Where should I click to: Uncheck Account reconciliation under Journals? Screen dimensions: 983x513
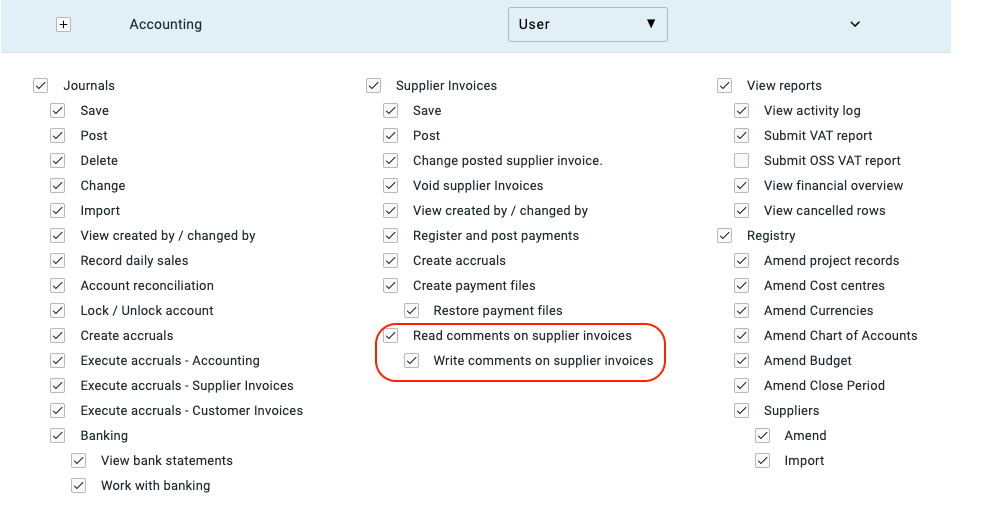pyautogui.click(x=58, y=286)
